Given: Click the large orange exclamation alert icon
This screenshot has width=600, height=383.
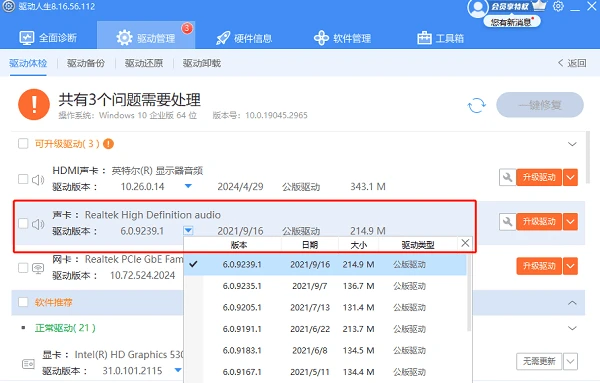Looking at the screenshot, I should 34,104.
